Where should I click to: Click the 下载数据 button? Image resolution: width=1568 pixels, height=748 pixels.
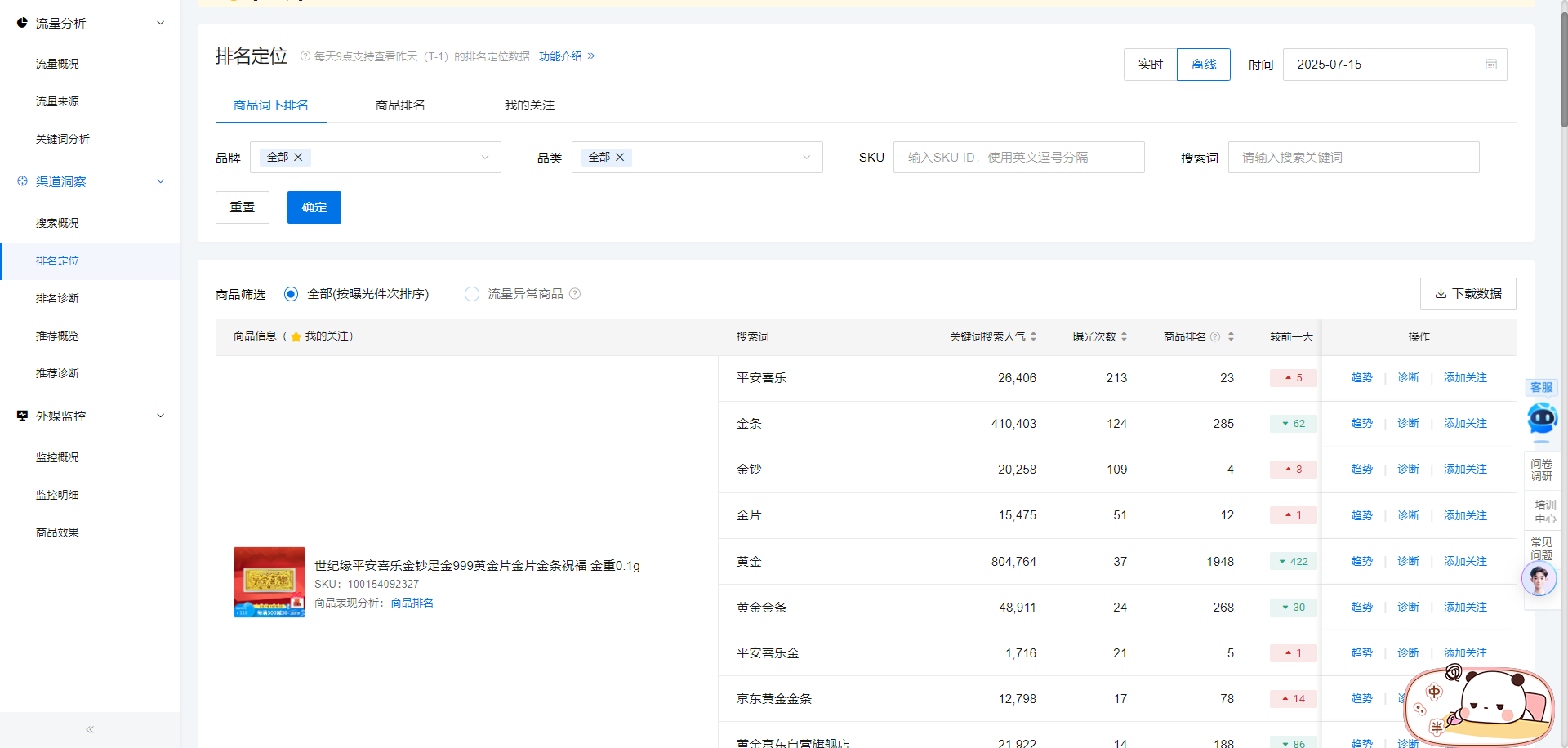1468,294
